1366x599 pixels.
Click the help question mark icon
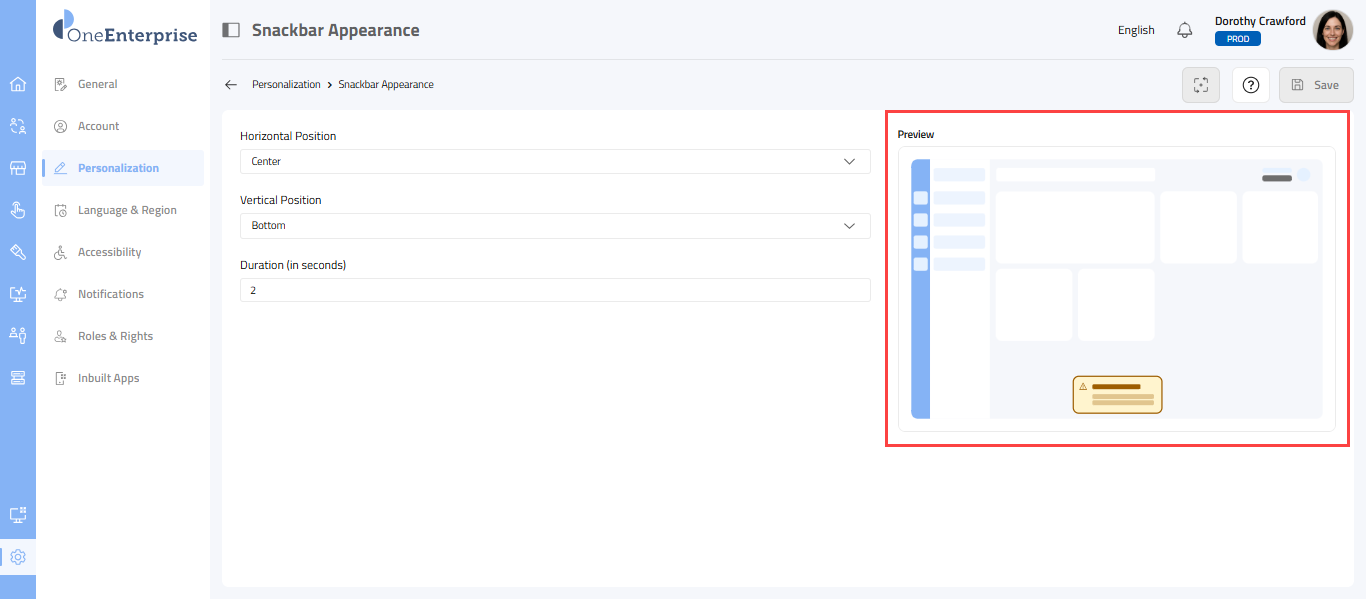point(1250,85)
